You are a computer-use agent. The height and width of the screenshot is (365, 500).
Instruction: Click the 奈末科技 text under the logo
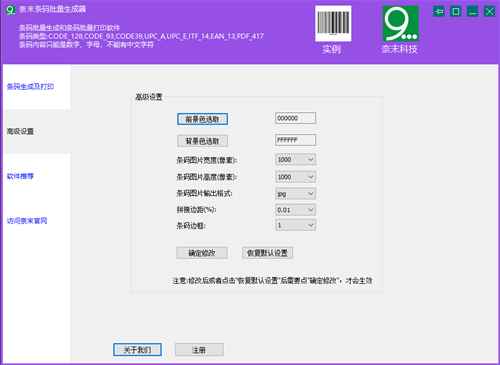400,49
